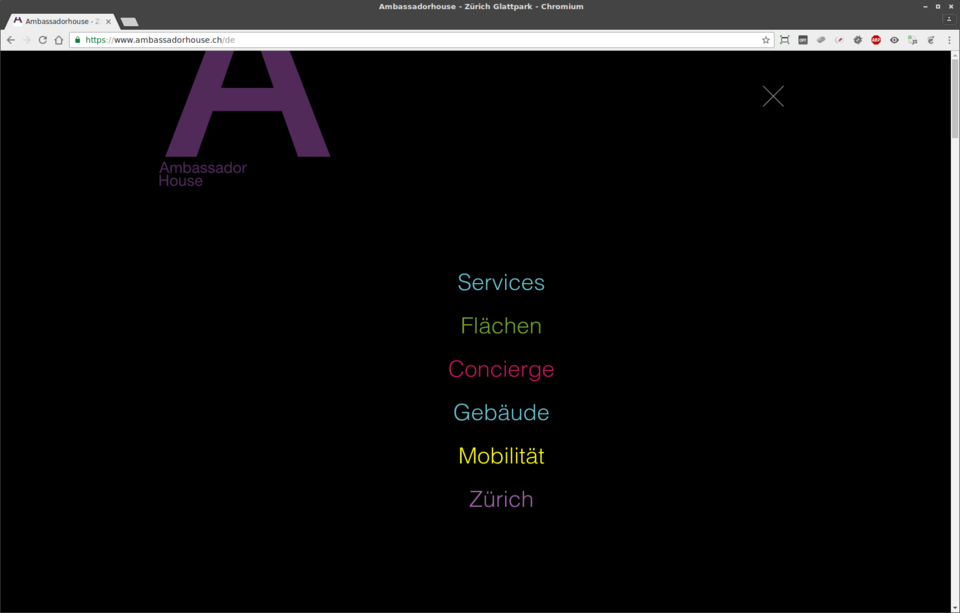Click the scrollbar down arrow
This screenshot has height=613, width=960.
955,607
